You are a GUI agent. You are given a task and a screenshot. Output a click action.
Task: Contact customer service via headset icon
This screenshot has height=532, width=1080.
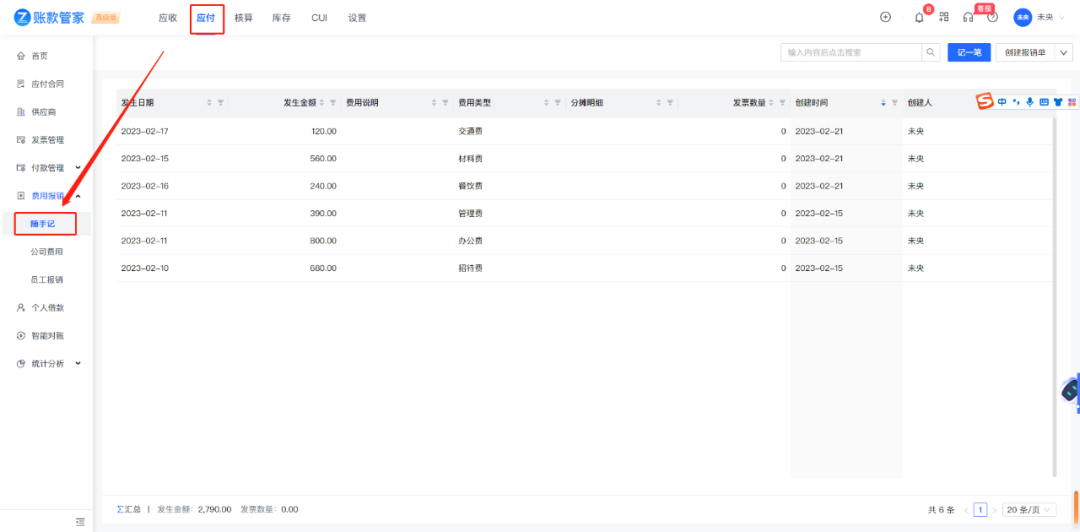(x=968, y=18)
